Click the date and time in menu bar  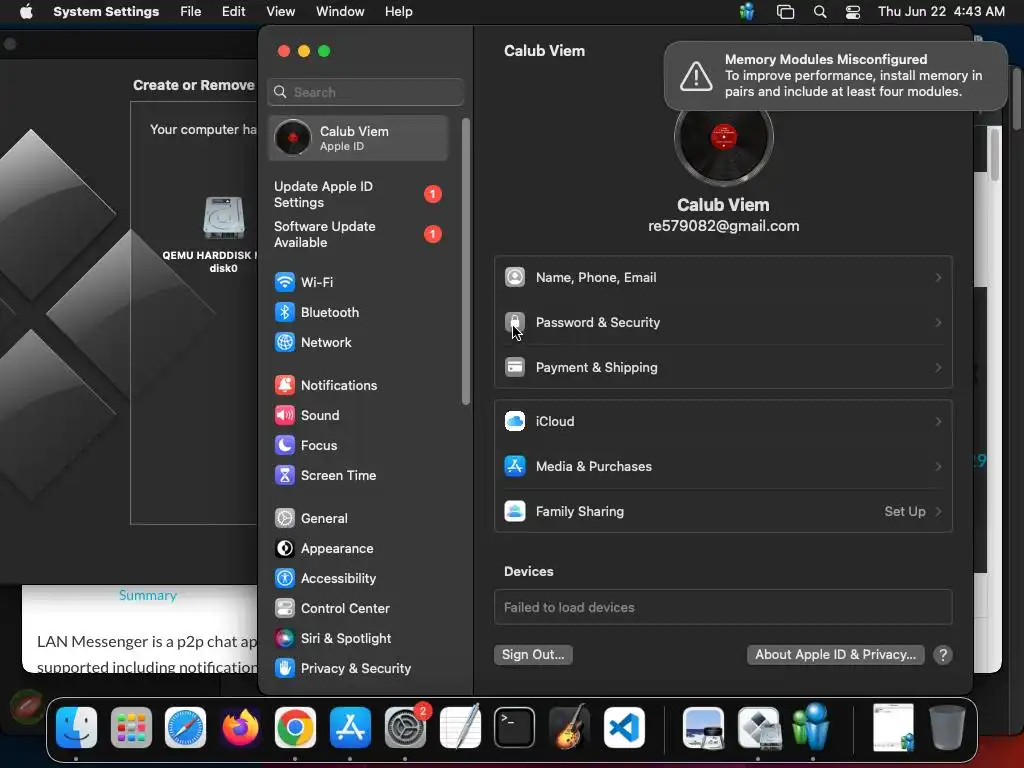tap(941, 12)
